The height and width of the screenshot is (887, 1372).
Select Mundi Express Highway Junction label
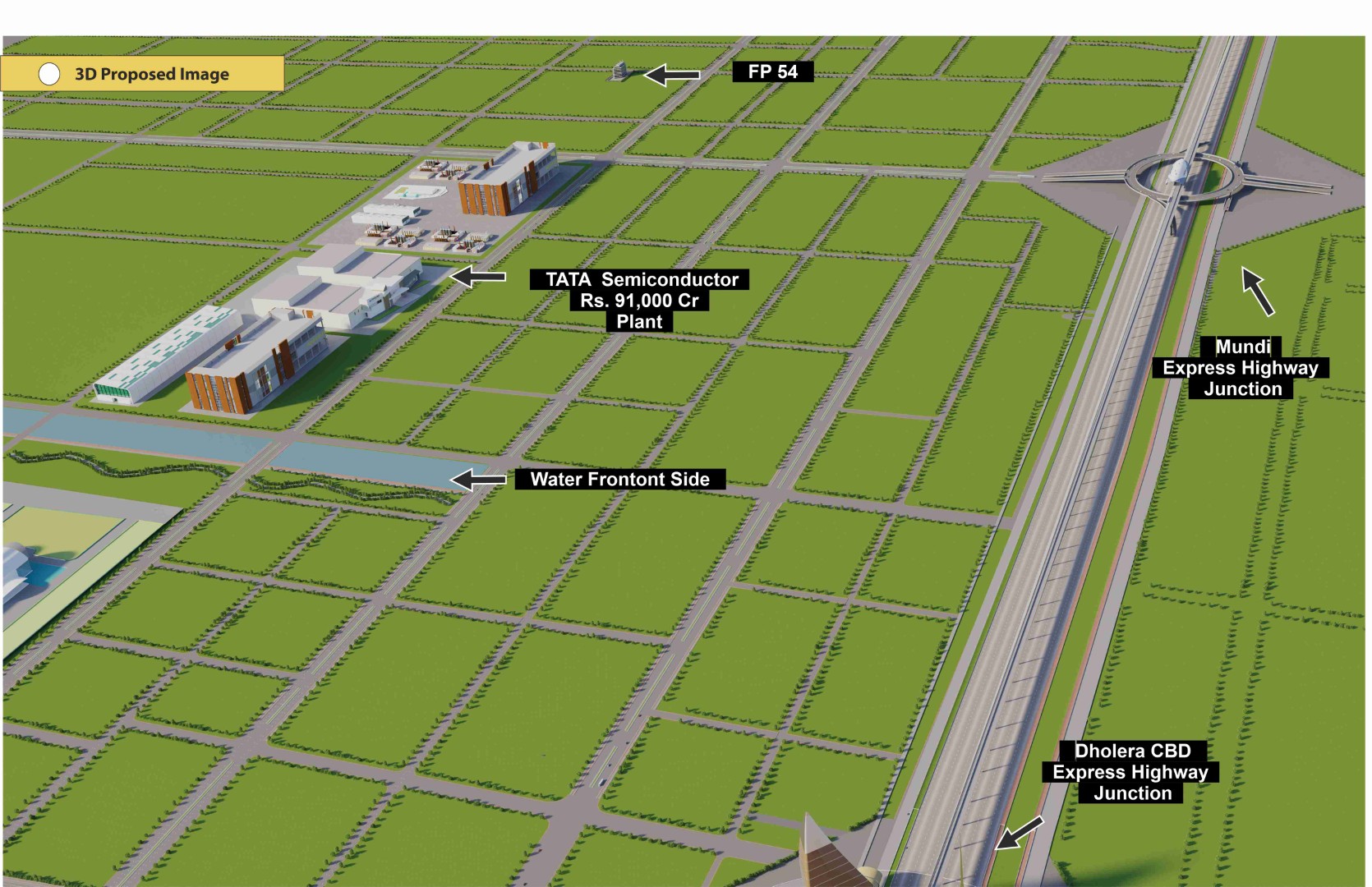click(x=1241, y=368)
